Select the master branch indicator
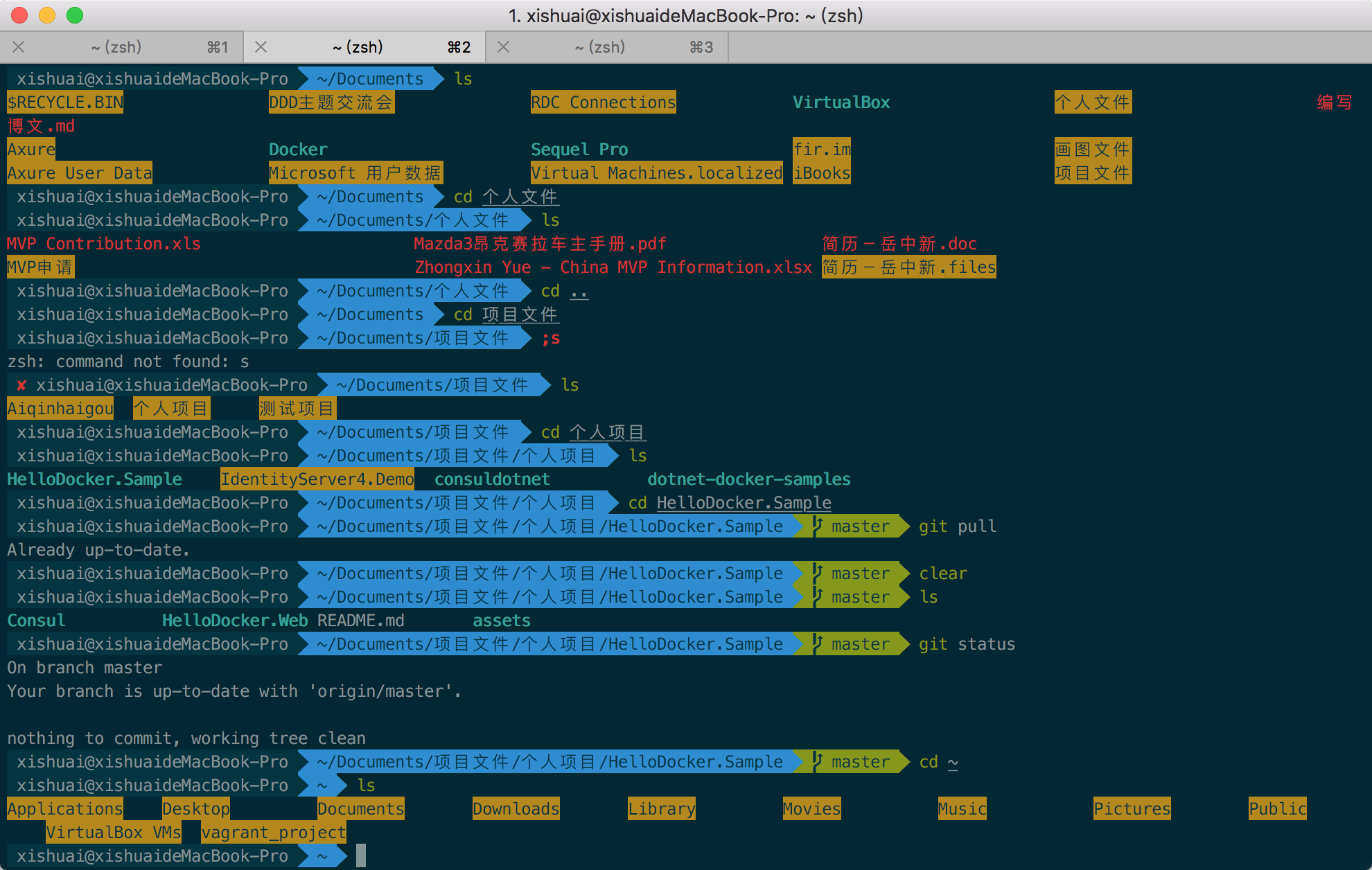This screenshot has height=870, width=1372. [855, 525]
